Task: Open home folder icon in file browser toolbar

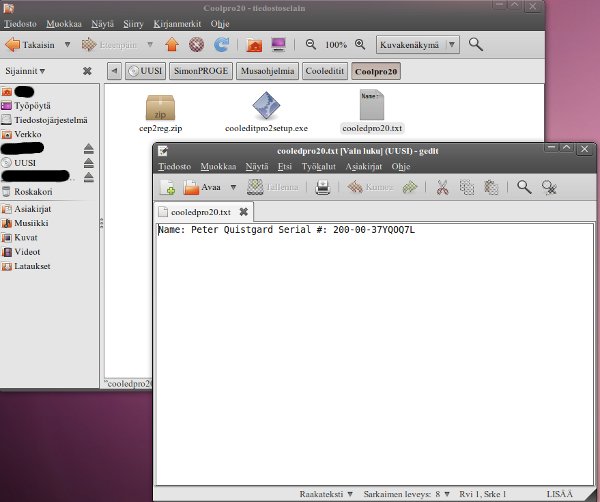Action: click(254, 45)
